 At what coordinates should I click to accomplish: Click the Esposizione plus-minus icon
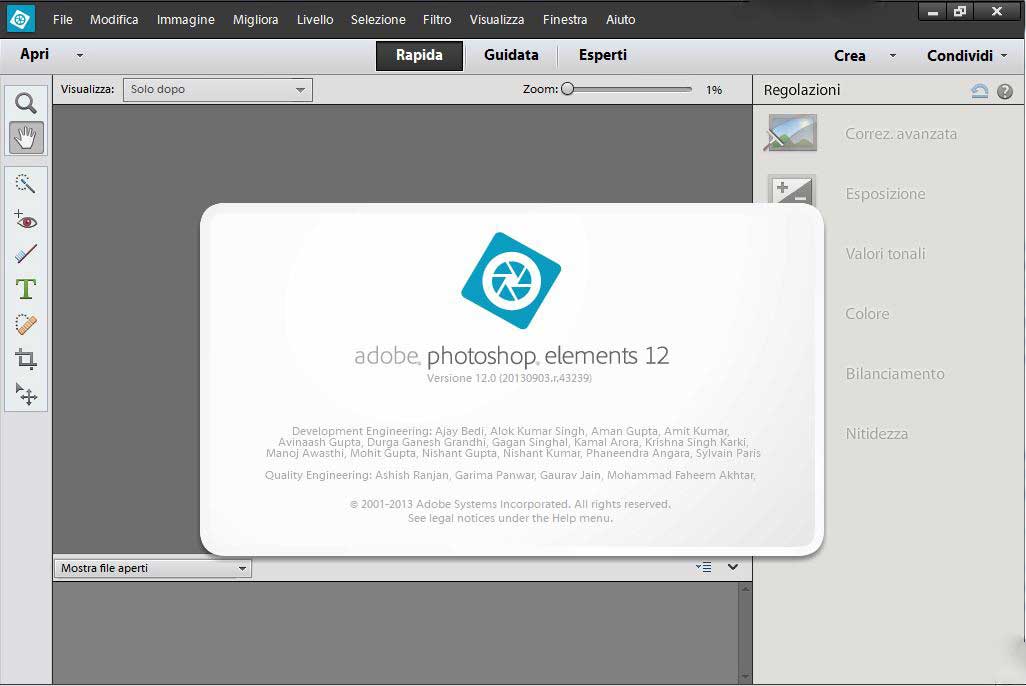click(792, 190)
